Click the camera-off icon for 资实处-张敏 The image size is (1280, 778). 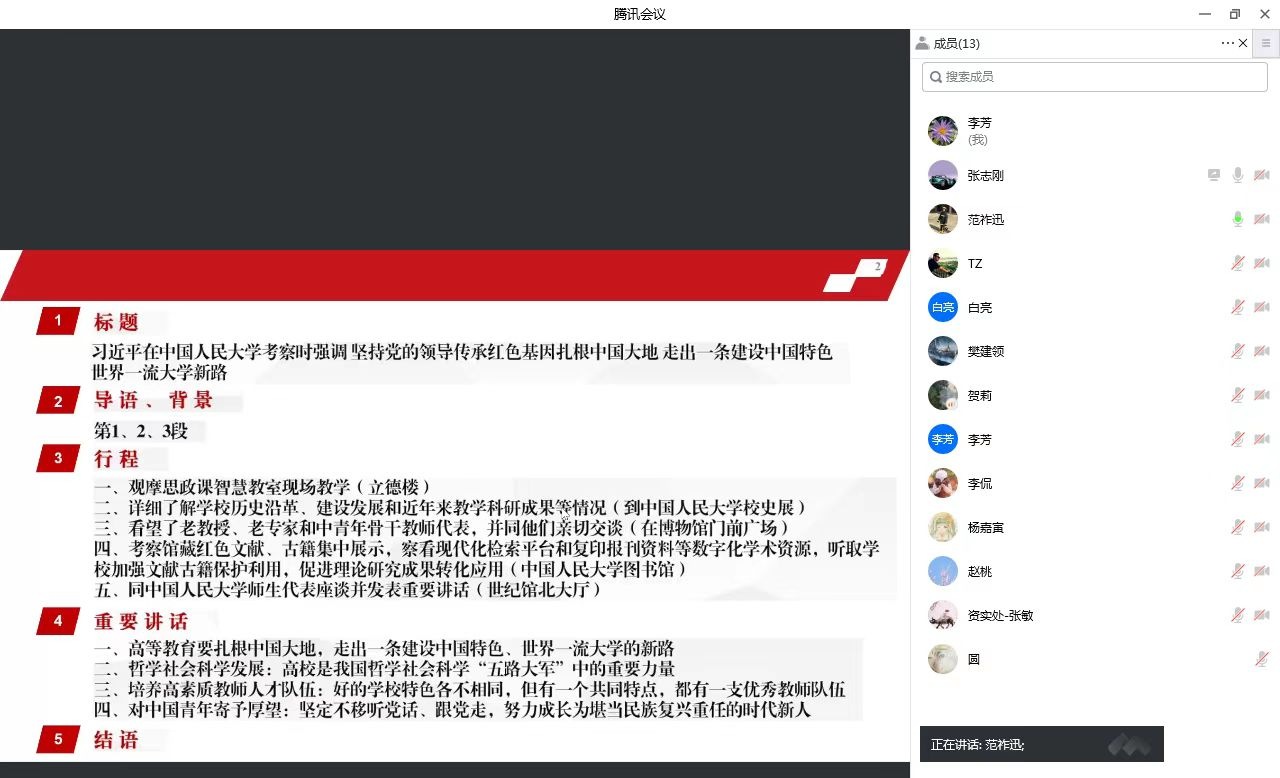(1262, 616)
